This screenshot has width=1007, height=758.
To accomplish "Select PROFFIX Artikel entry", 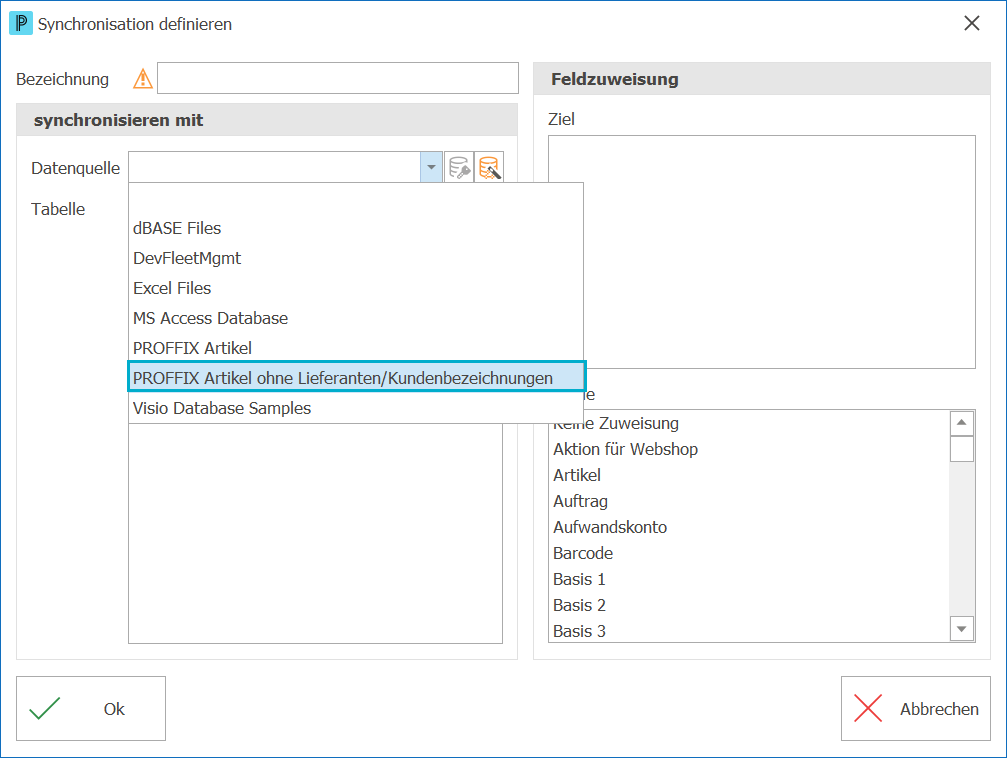I will [356, 348].
